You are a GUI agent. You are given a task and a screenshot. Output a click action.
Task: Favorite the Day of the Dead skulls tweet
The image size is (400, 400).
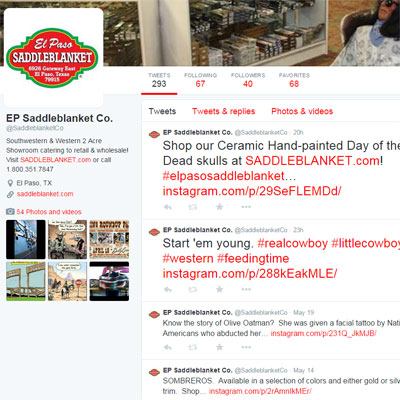tap(219, 207)
